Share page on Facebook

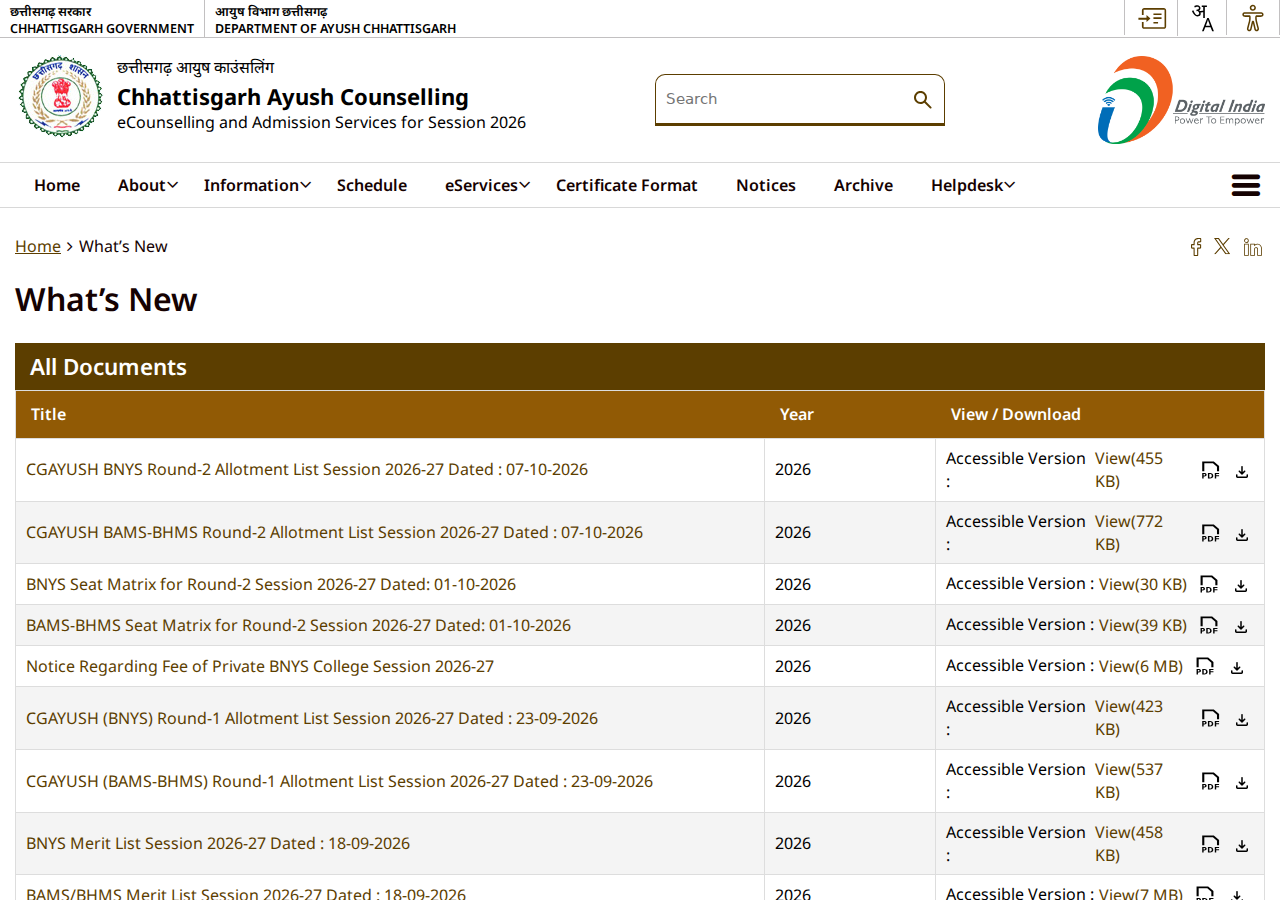click(1195, 247)
